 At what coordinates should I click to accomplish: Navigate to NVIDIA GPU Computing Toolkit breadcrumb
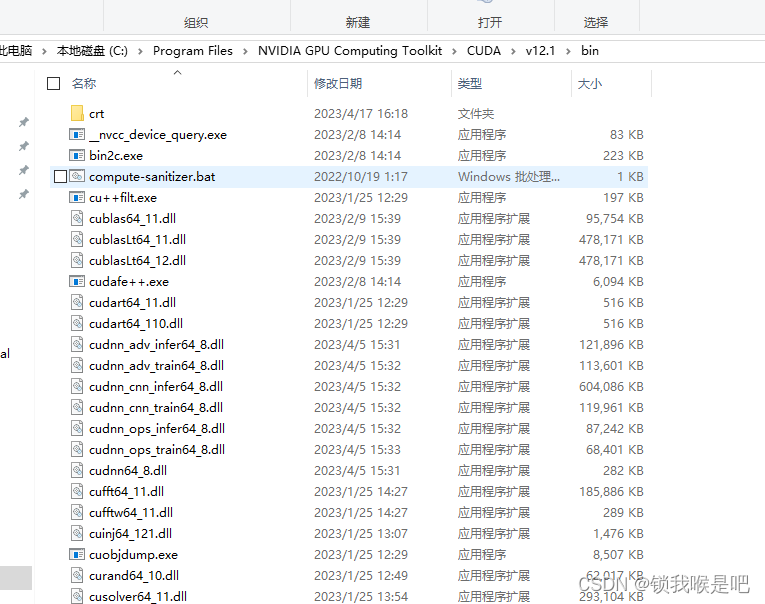point(350,51)
